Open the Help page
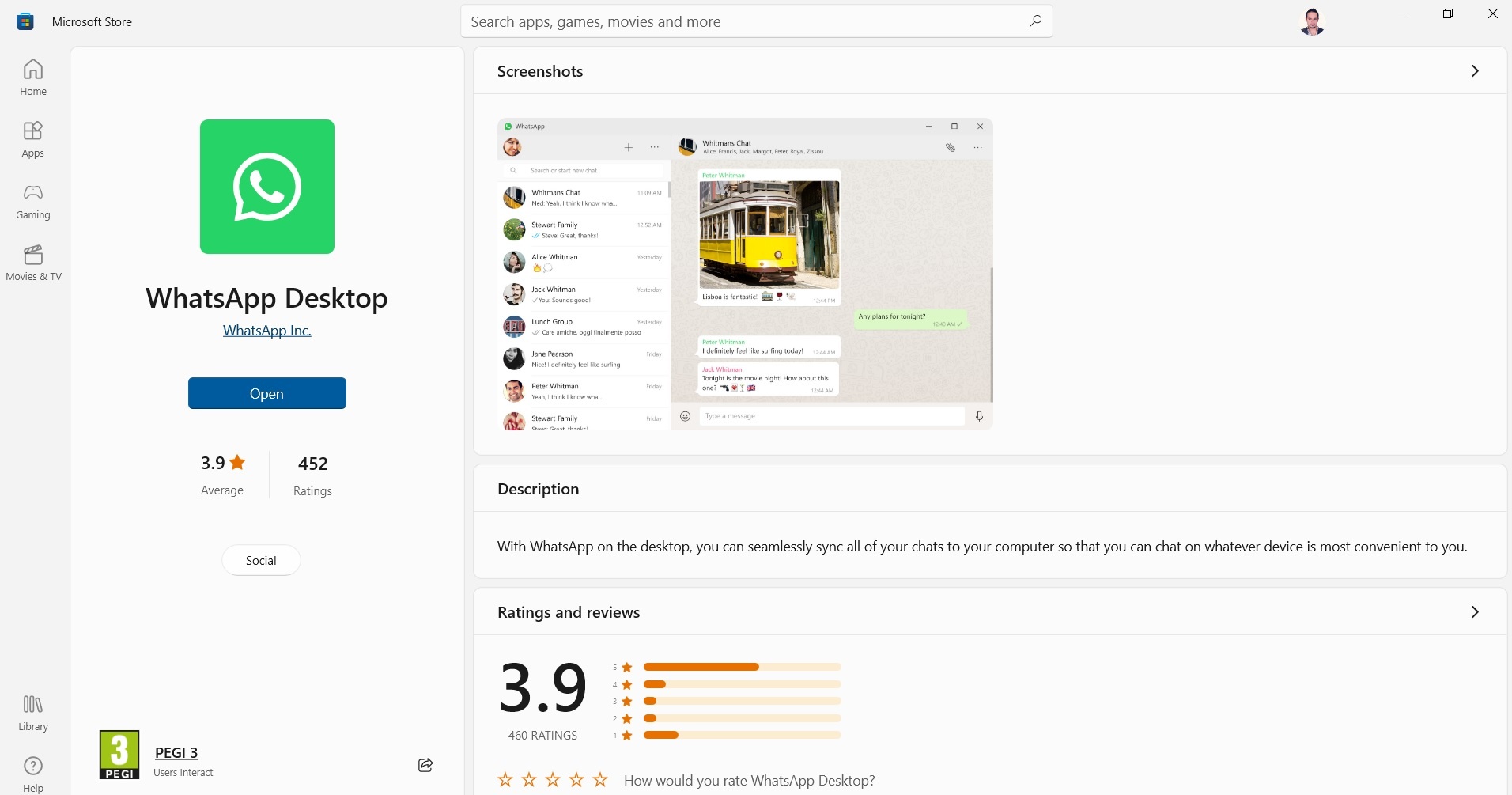 pos(33,774)
